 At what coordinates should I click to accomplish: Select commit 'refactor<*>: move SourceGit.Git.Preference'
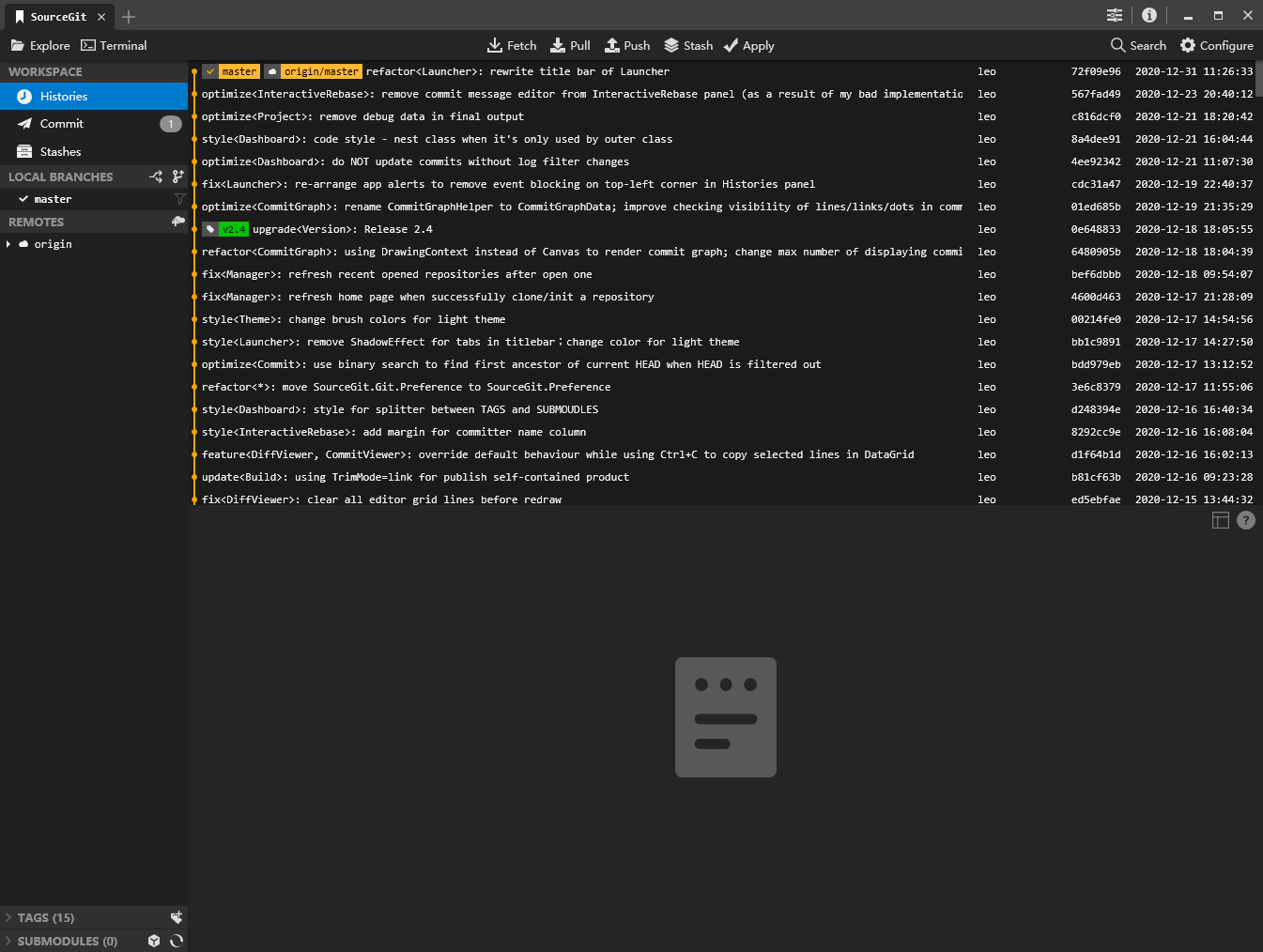723,387
